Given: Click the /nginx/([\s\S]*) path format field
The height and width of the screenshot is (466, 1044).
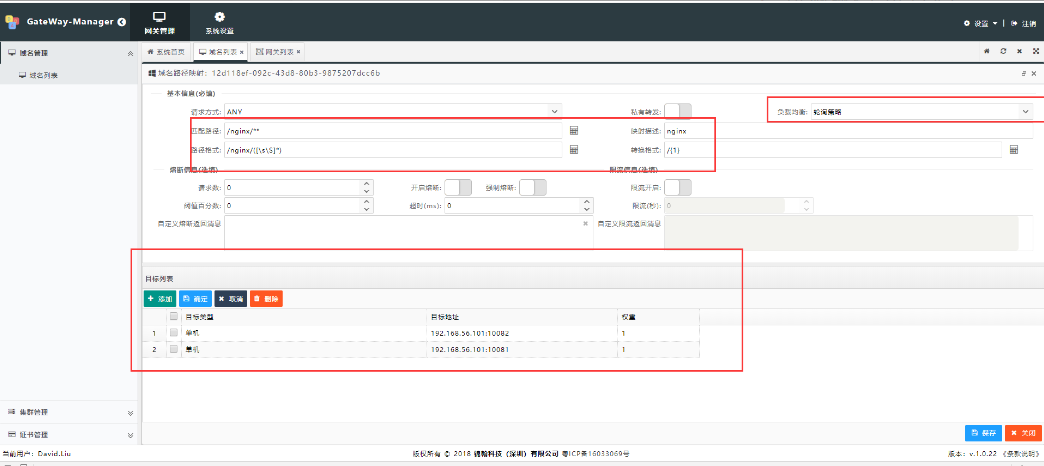Looking at the screenshot, I should (x=393, y=150).
